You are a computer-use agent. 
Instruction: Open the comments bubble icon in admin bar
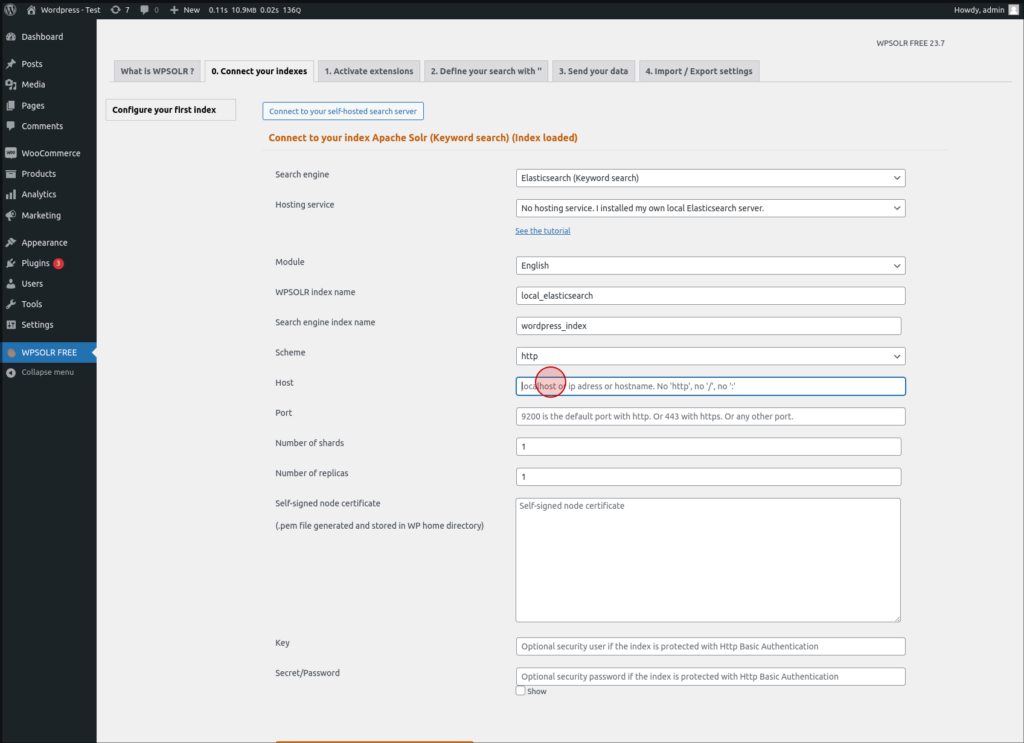click(x=144, y=10)
